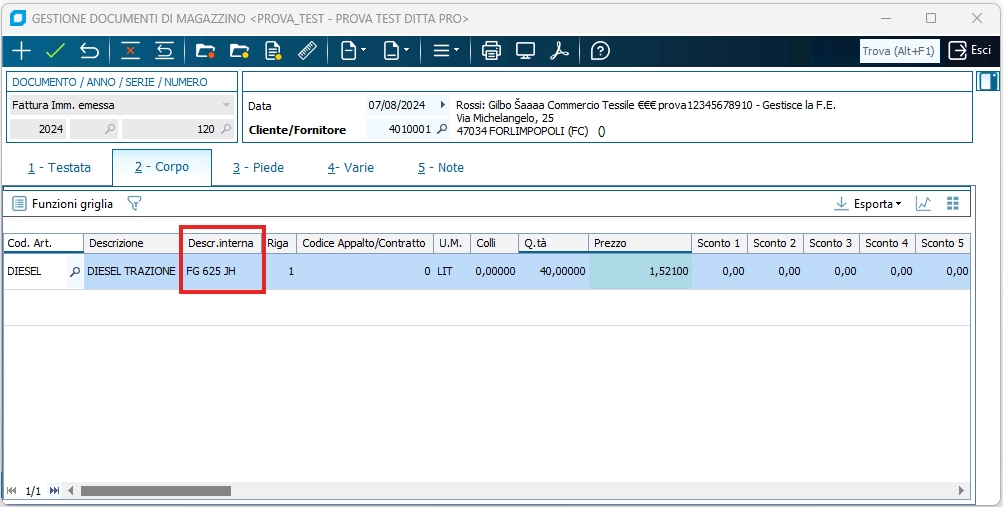Click U.M. column header
Screen dimensions: 1003x507
452,243
